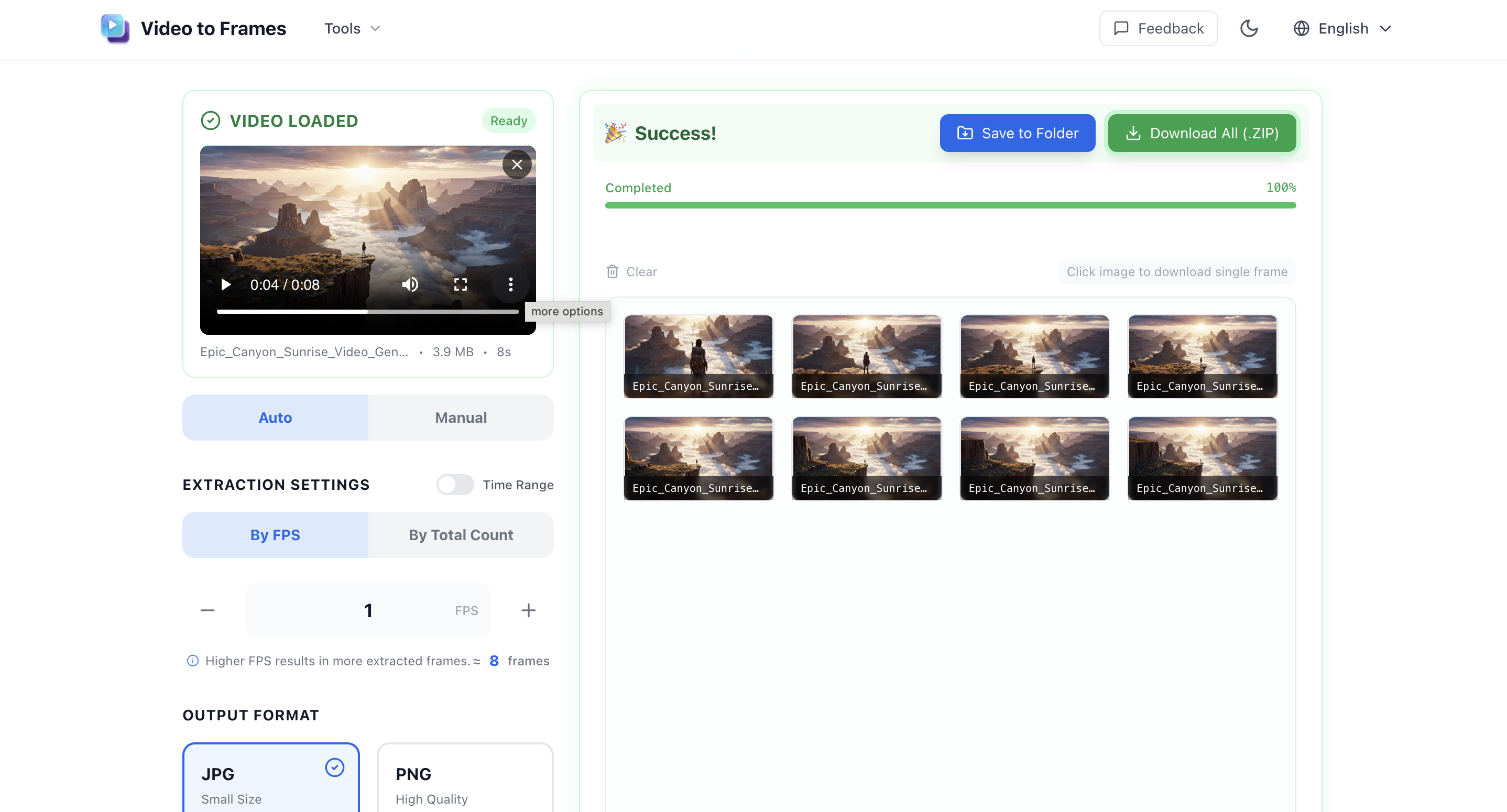Open video more options three-dot menu
This screenshot has width=1507, height=812.
pos(511,285)
